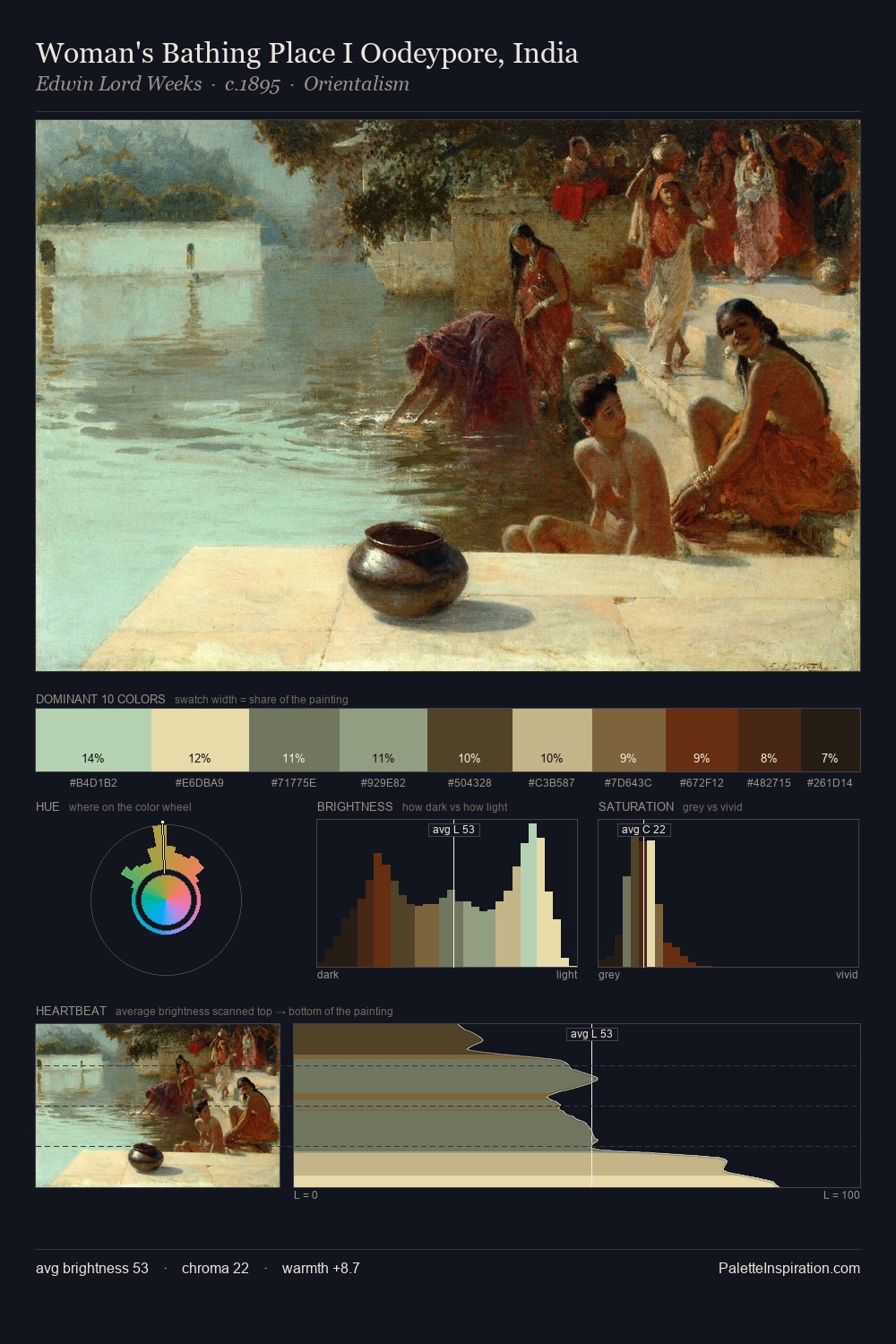Viewport: 896px width, 1344px height.
Task: Pick the #C3B587 tan swatch
Action: pos(552,740)
